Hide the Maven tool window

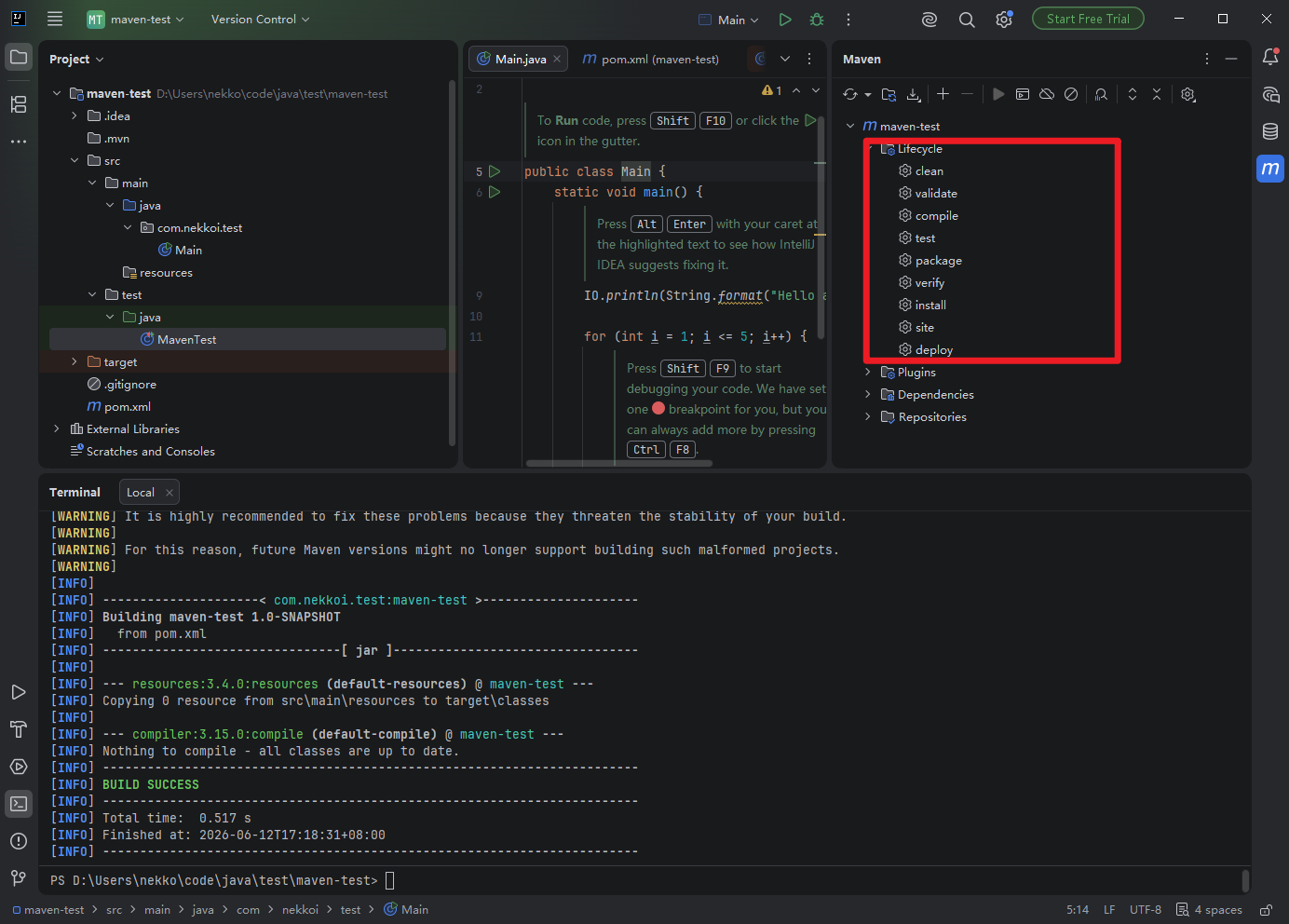tap(1231, 59)
